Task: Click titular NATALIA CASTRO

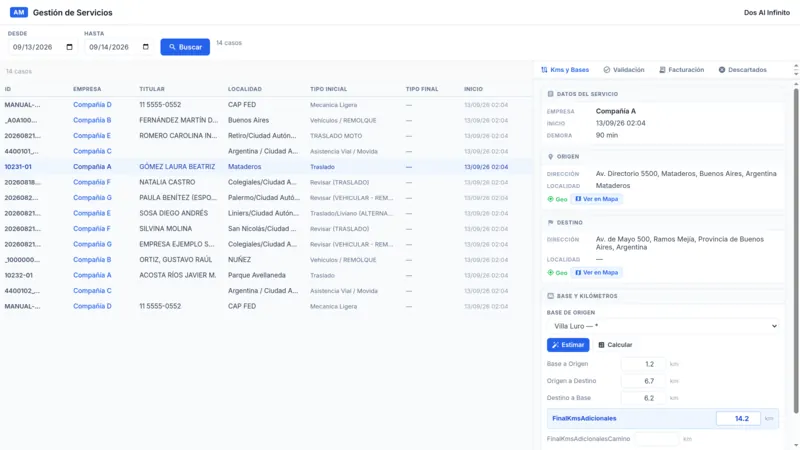Action: tap(167, 182)
